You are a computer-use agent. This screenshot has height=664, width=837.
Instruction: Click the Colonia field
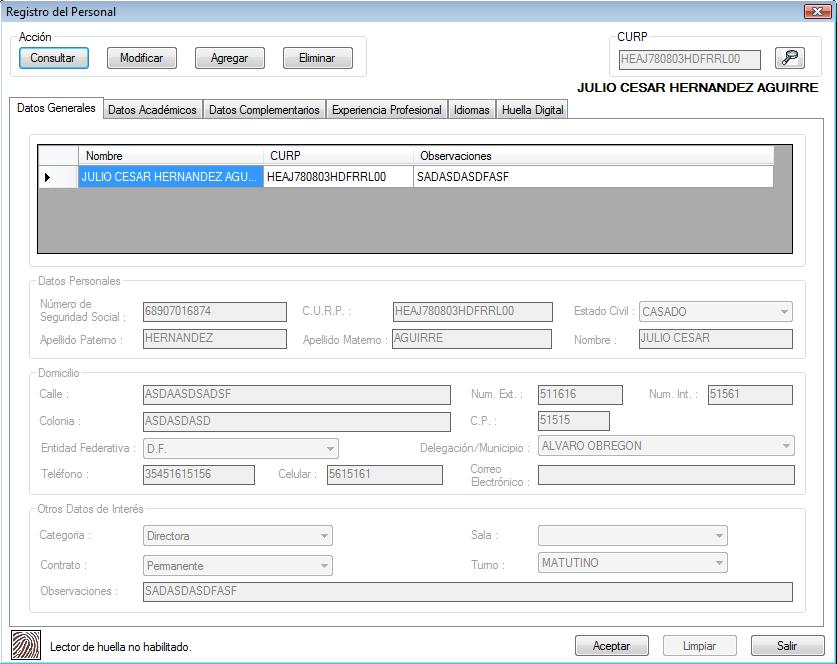tap(297, 422)
